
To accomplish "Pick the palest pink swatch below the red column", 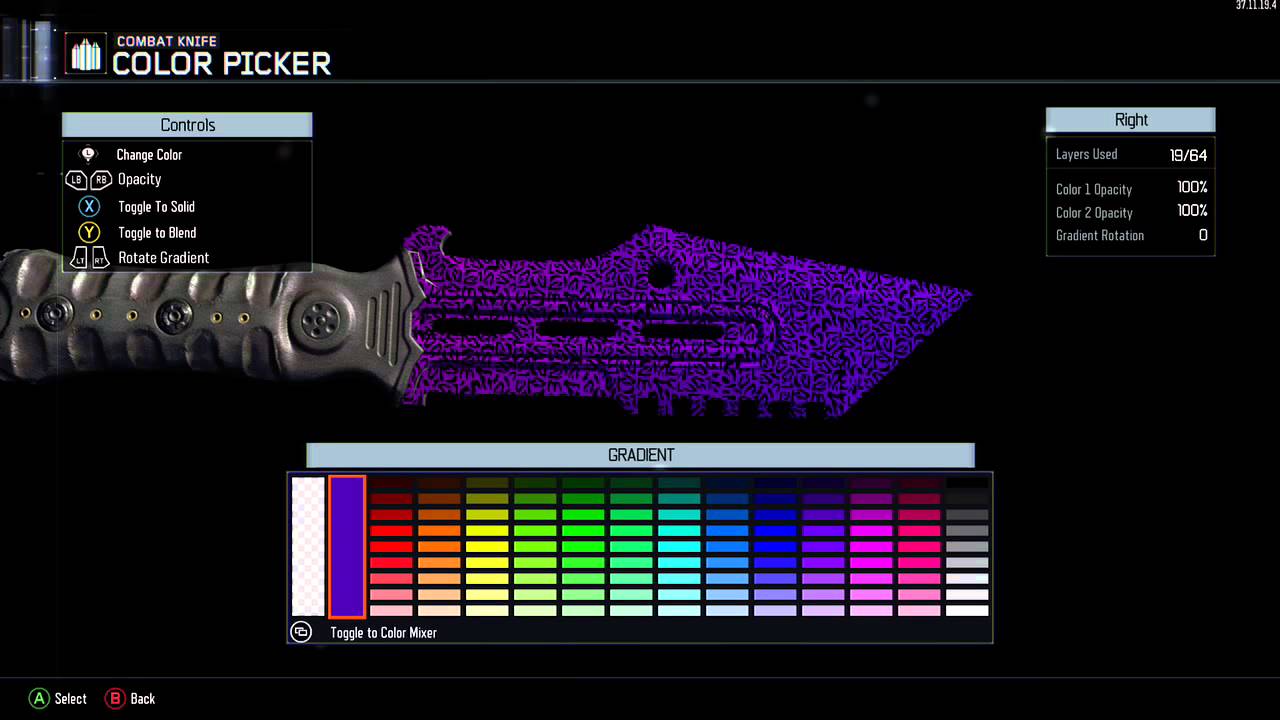I will (391, 610).
